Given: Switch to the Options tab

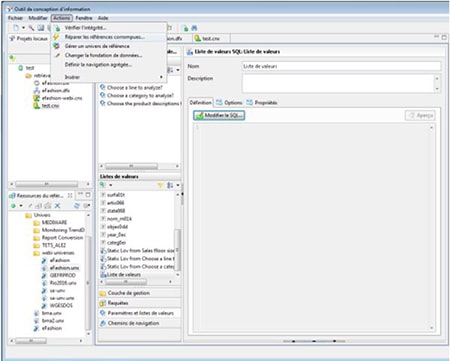Looking at the screenshot, I should 229,103.
